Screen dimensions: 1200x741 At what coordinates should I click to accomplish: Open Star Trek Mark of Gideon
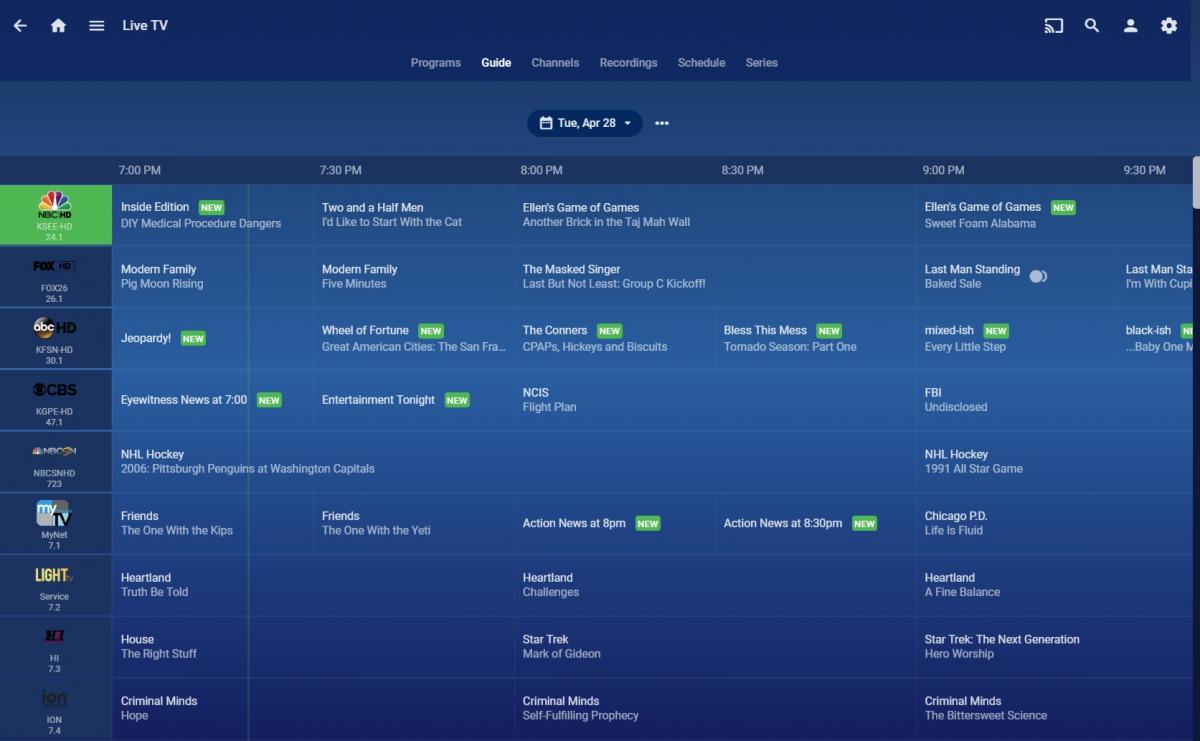716,647
